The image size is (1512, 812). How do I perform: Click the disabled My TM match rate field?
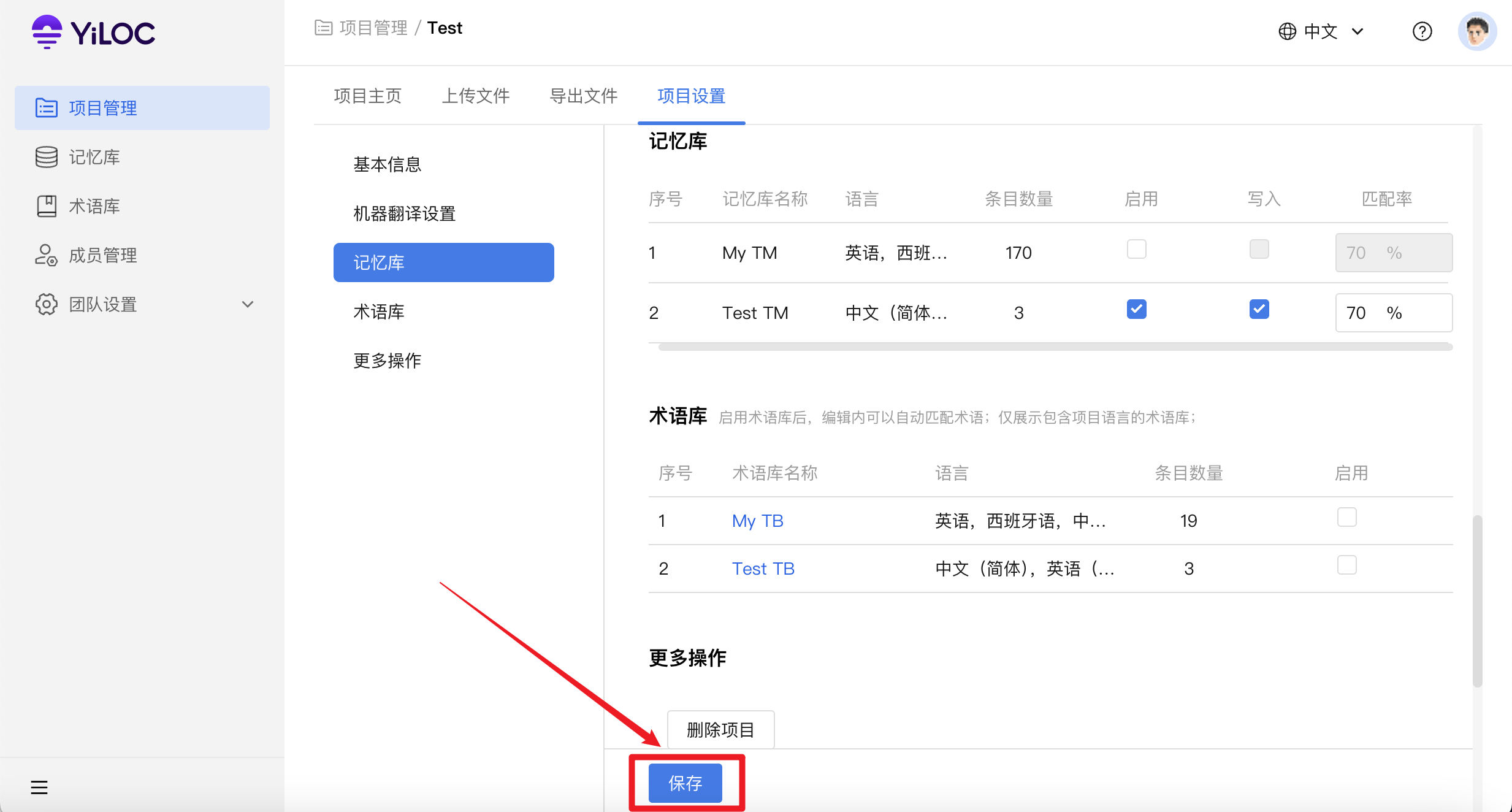coord(1394,253)
